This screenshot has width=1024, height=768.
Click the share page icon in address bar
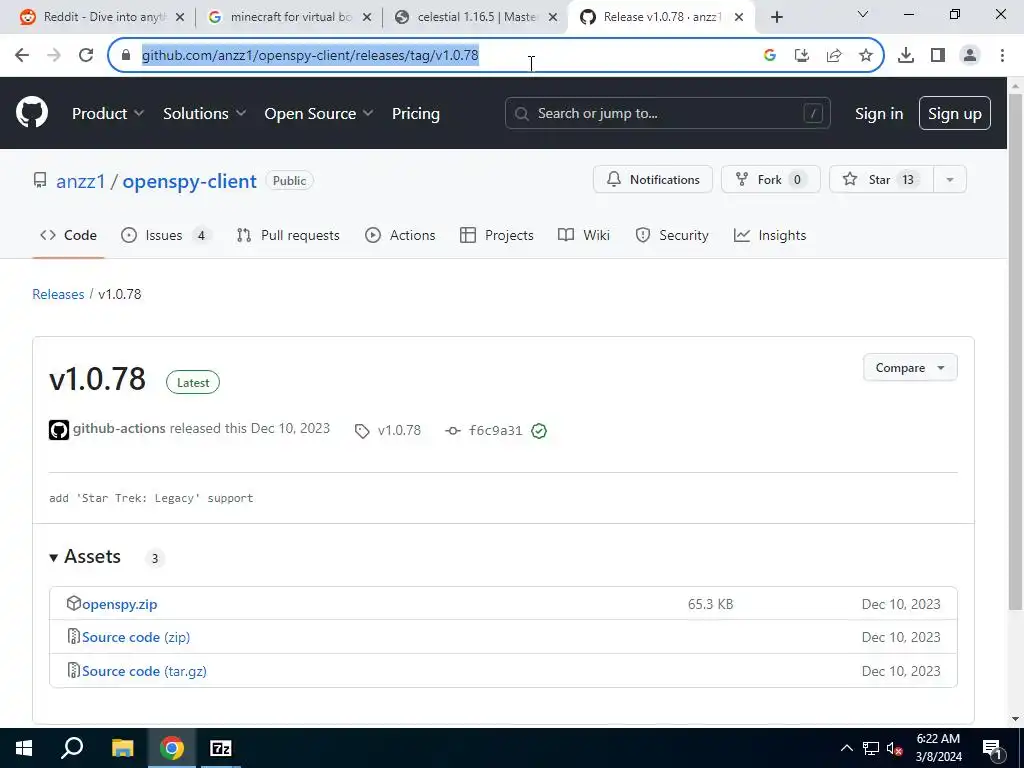pyautogui.click(x=834, y=56)
